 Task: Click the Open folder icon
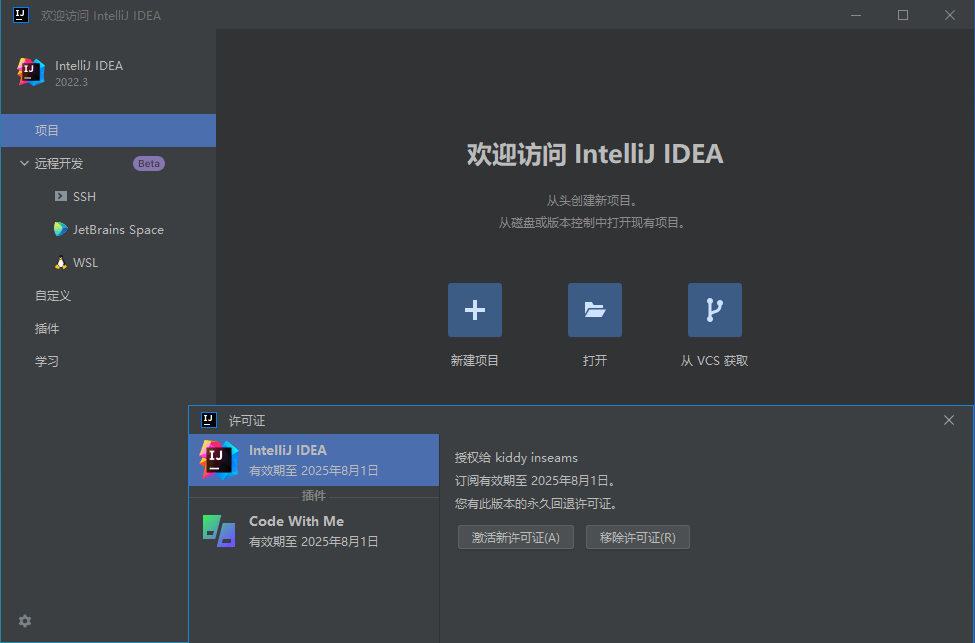594,310
